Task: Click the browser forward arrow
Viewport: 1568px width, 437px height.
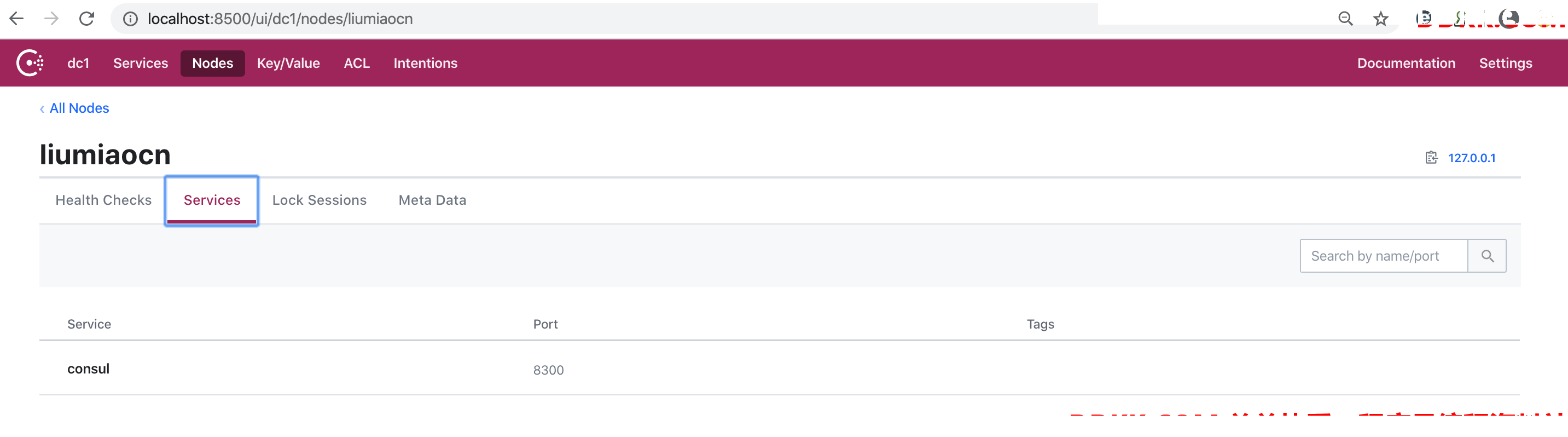Action: pyautogui.click(x=52, y=19)
